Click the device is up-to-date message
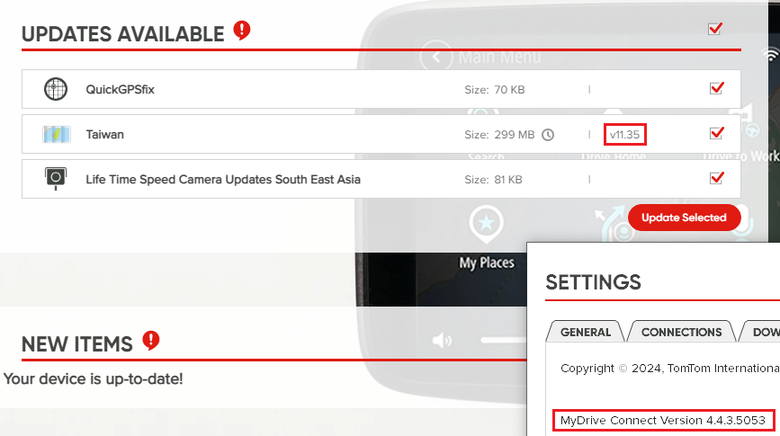 [93, 379]
